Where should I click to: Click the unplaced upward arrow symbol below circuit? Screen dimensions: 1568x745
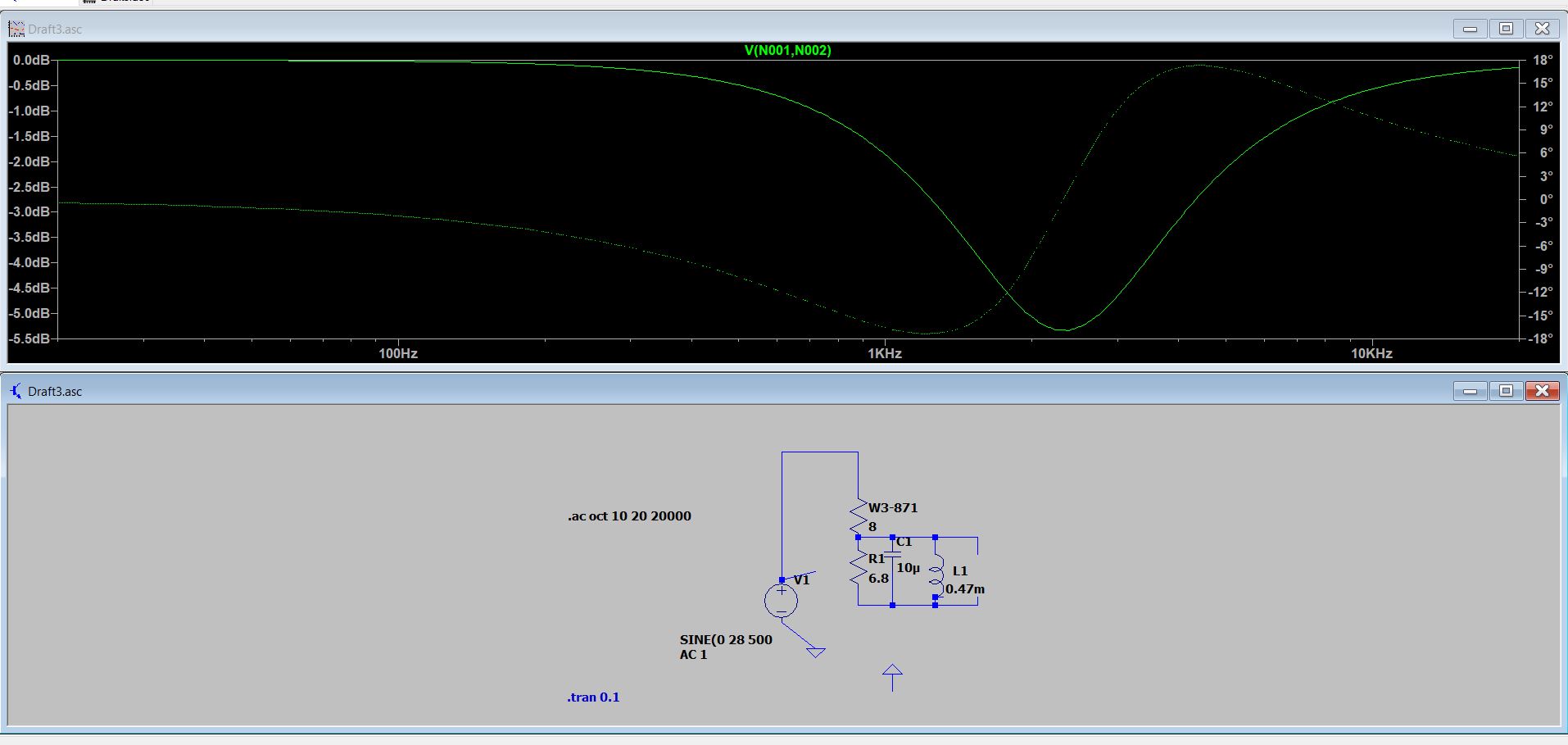click(892, 678)
